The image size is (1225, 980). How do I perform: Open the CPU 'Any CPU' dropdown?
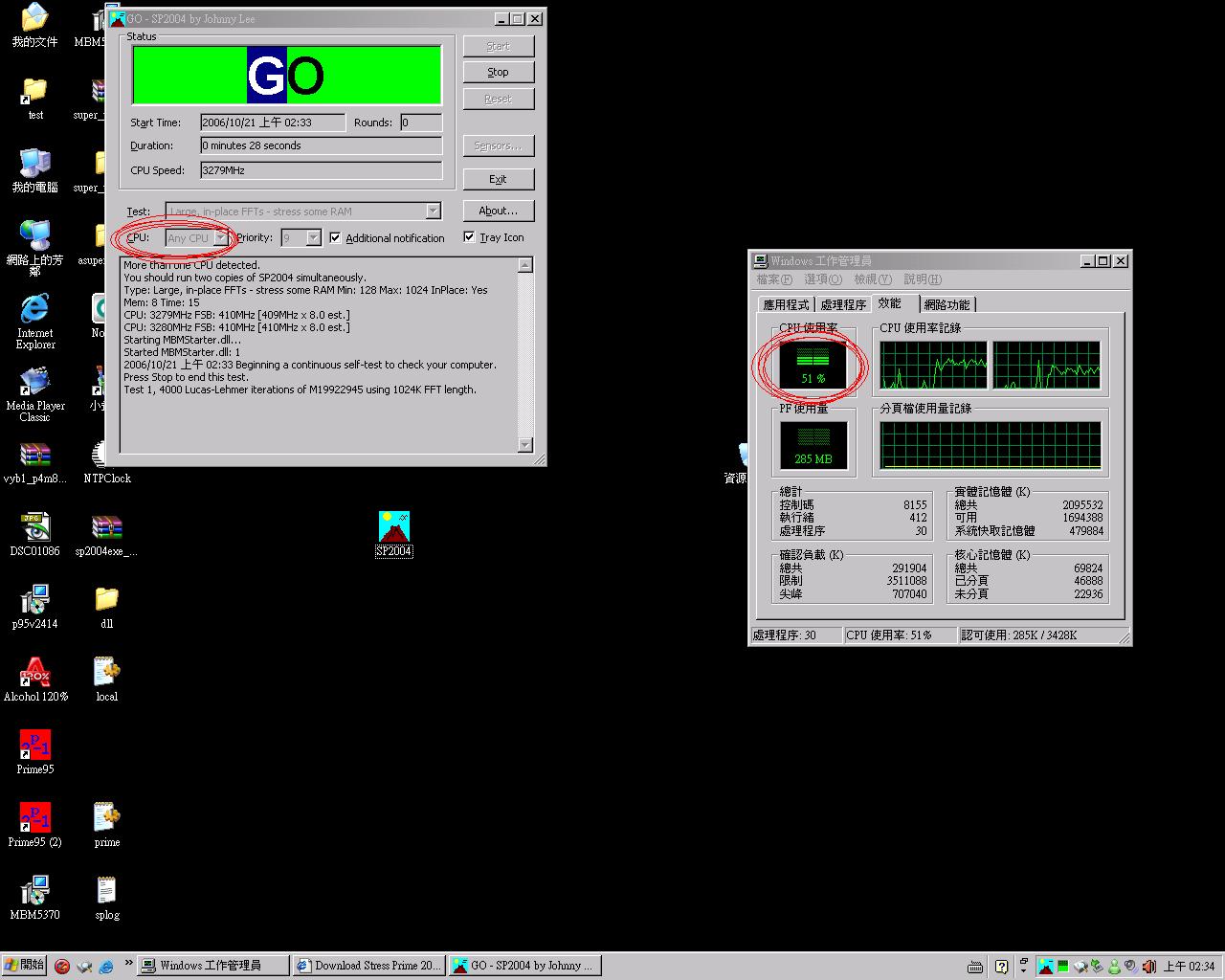[x=197, y=237]
